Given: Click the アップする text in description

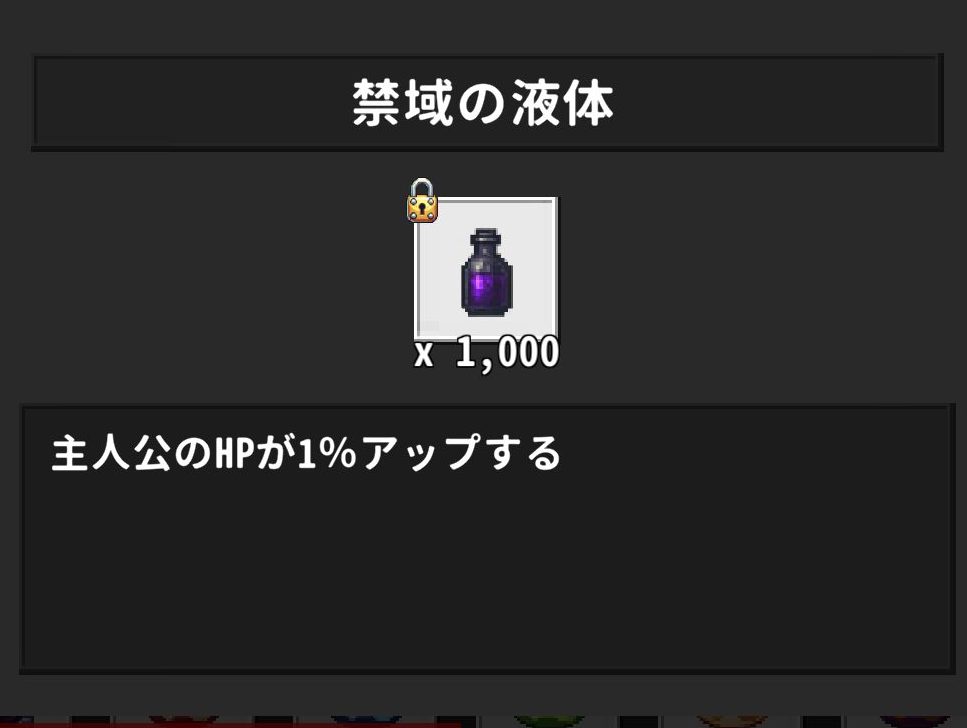Looking at the screenshot, I should (462, 453).
